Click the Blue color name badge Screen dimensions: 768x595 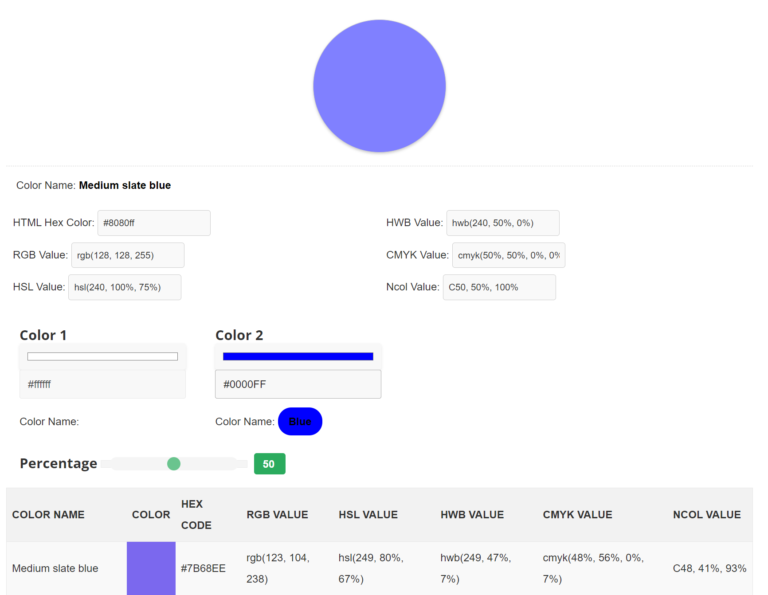(300, 422)
